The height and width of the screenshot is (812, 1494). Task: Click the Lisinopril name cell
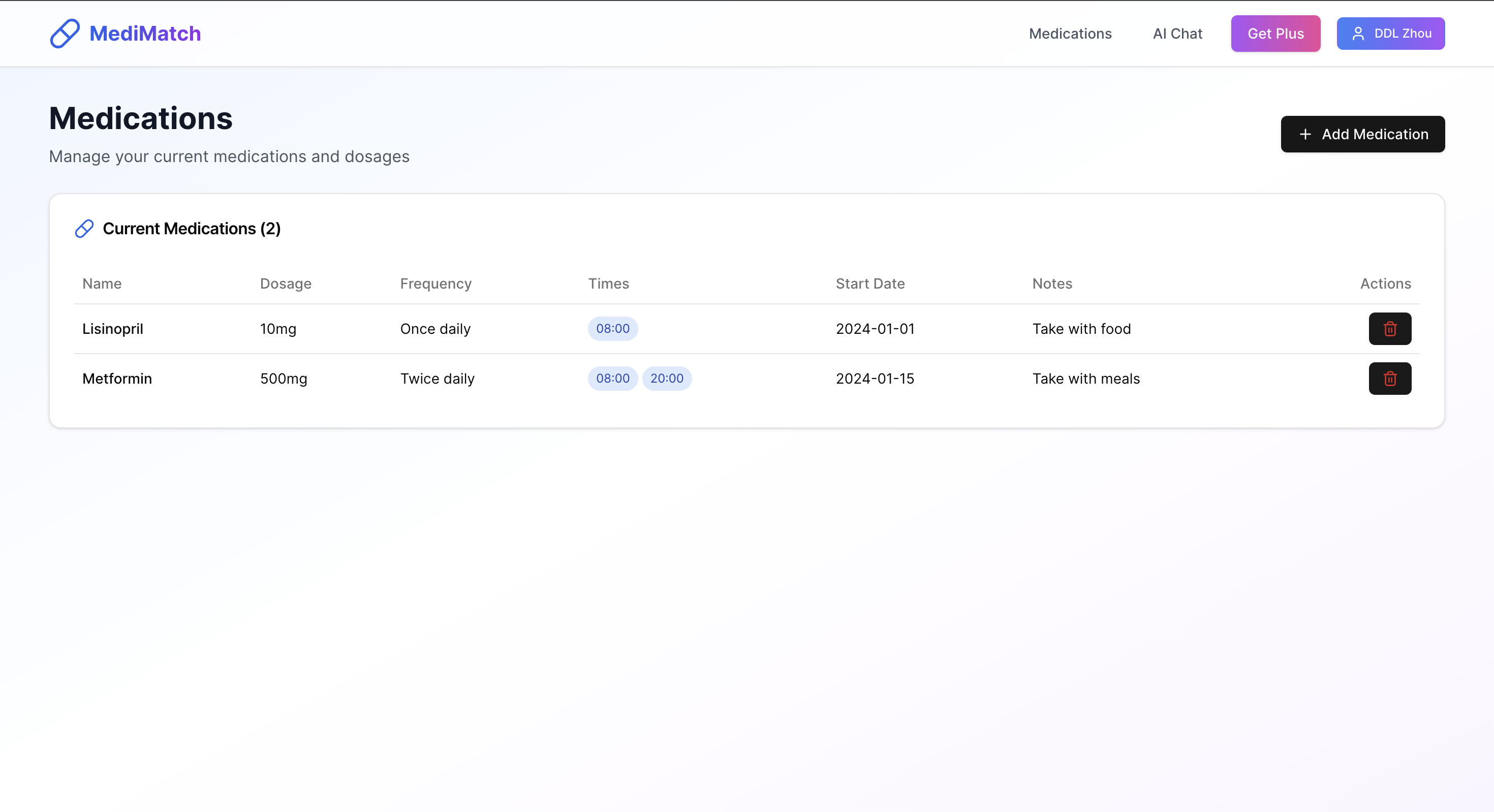pos(112,329)
